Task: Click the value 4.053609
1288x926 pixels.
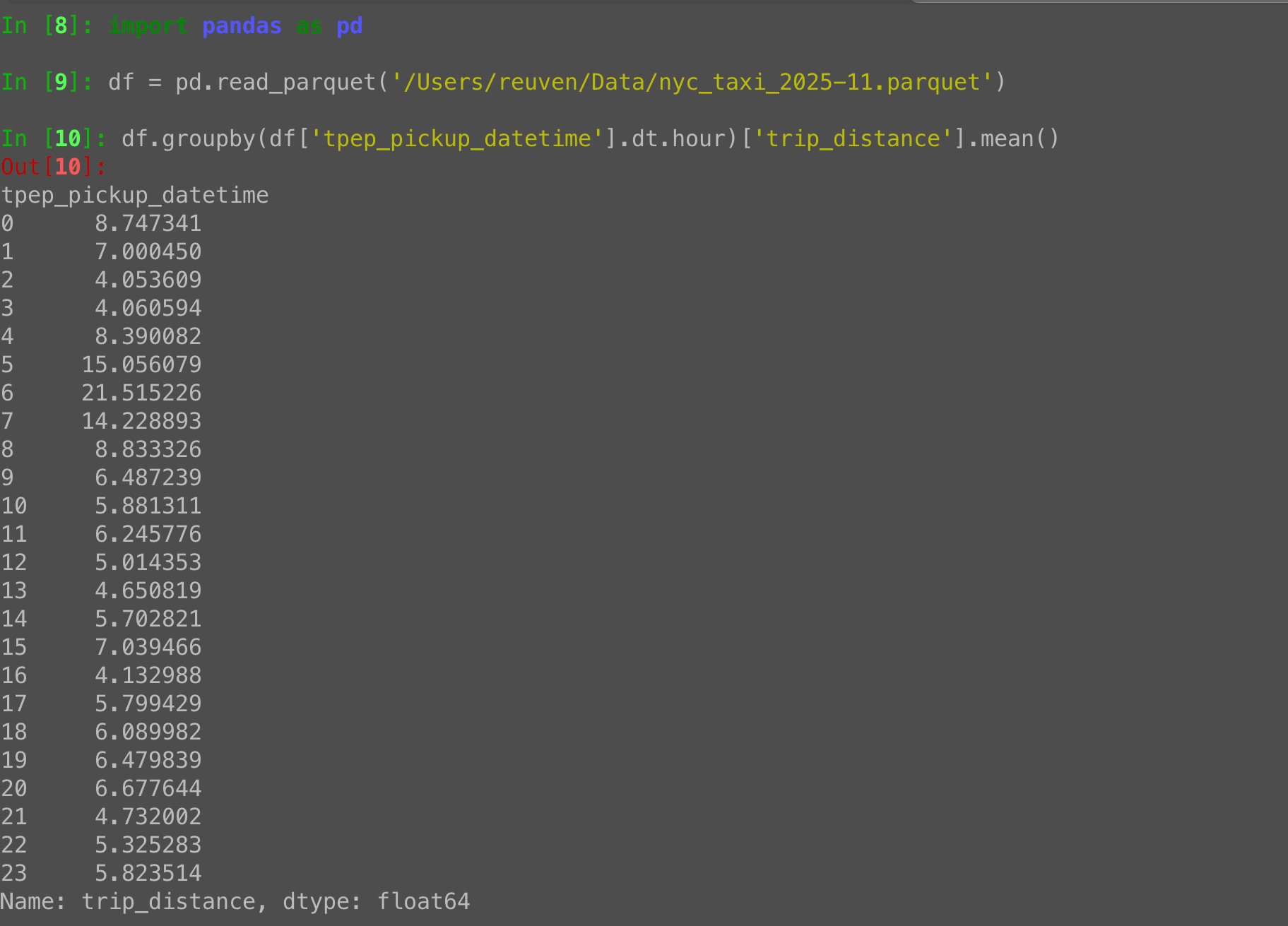Action: point(148,280)
